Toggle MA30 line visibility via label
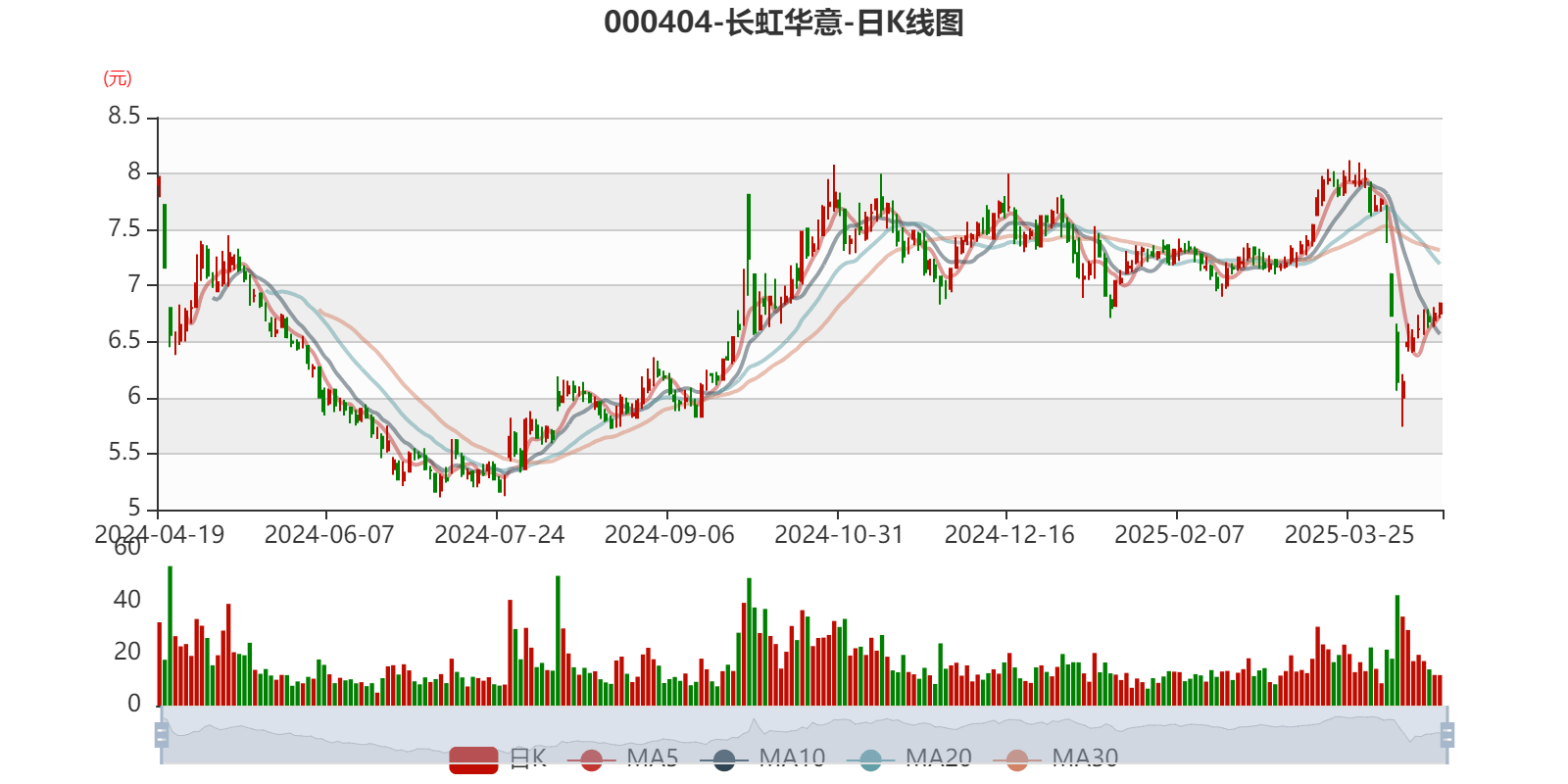Image resolution: width=1568 pixels, height=784 pixels. tap(1085, 758)
